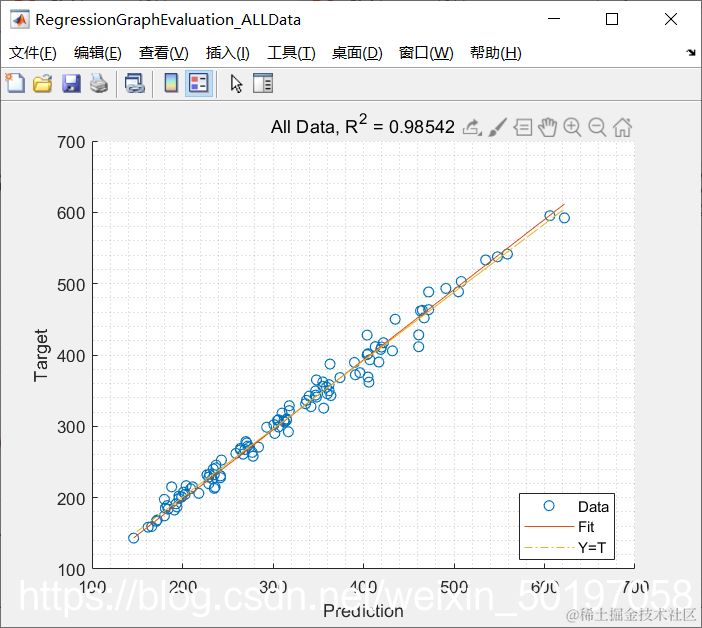The image size is (702, 628).
Task: Click the Link Plot toolbar icon
Action: [135, 84]
